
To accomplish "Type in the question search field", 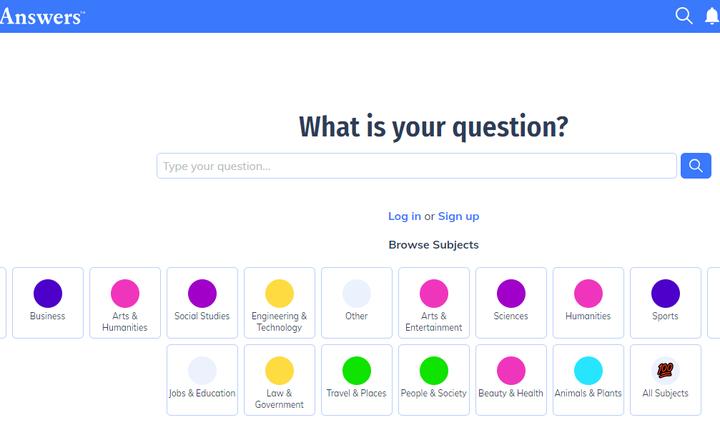I will [416, 166].
